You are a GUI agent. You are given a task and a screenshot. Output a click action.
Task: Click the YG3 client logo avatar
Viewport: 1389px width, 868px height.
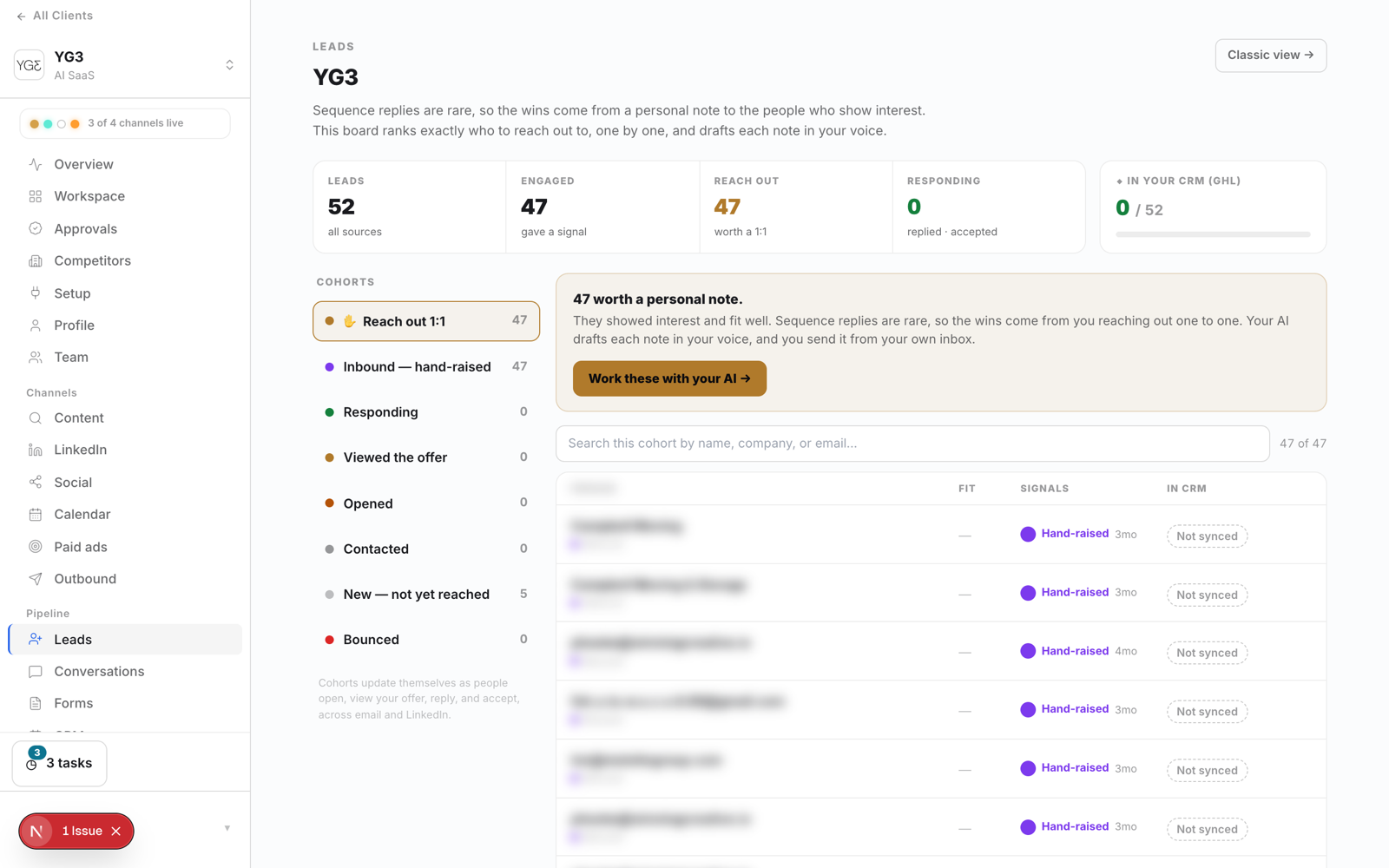[x=30, y=65]
